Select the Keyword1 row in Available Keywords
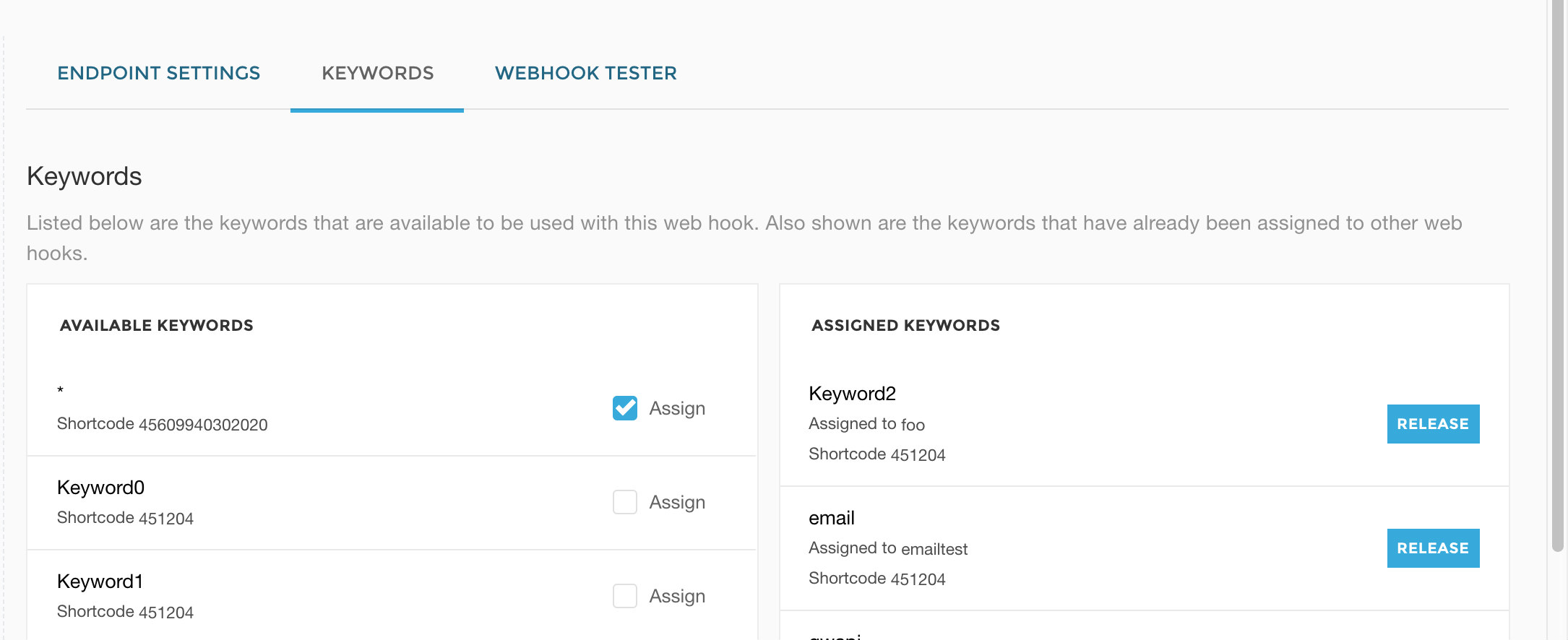1568x640 pixels. click(x=101, y=580)
